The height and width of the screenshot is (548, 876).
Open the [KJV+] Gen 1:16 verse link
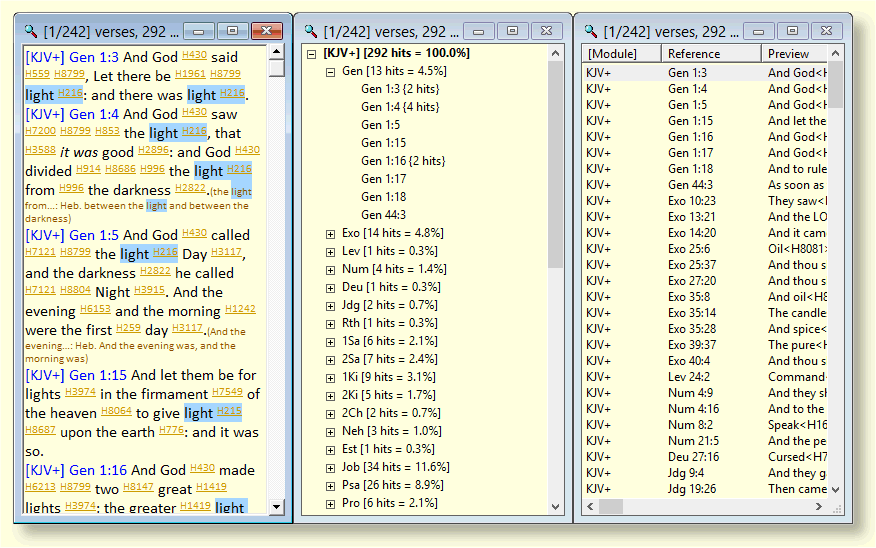pos(76,470)
